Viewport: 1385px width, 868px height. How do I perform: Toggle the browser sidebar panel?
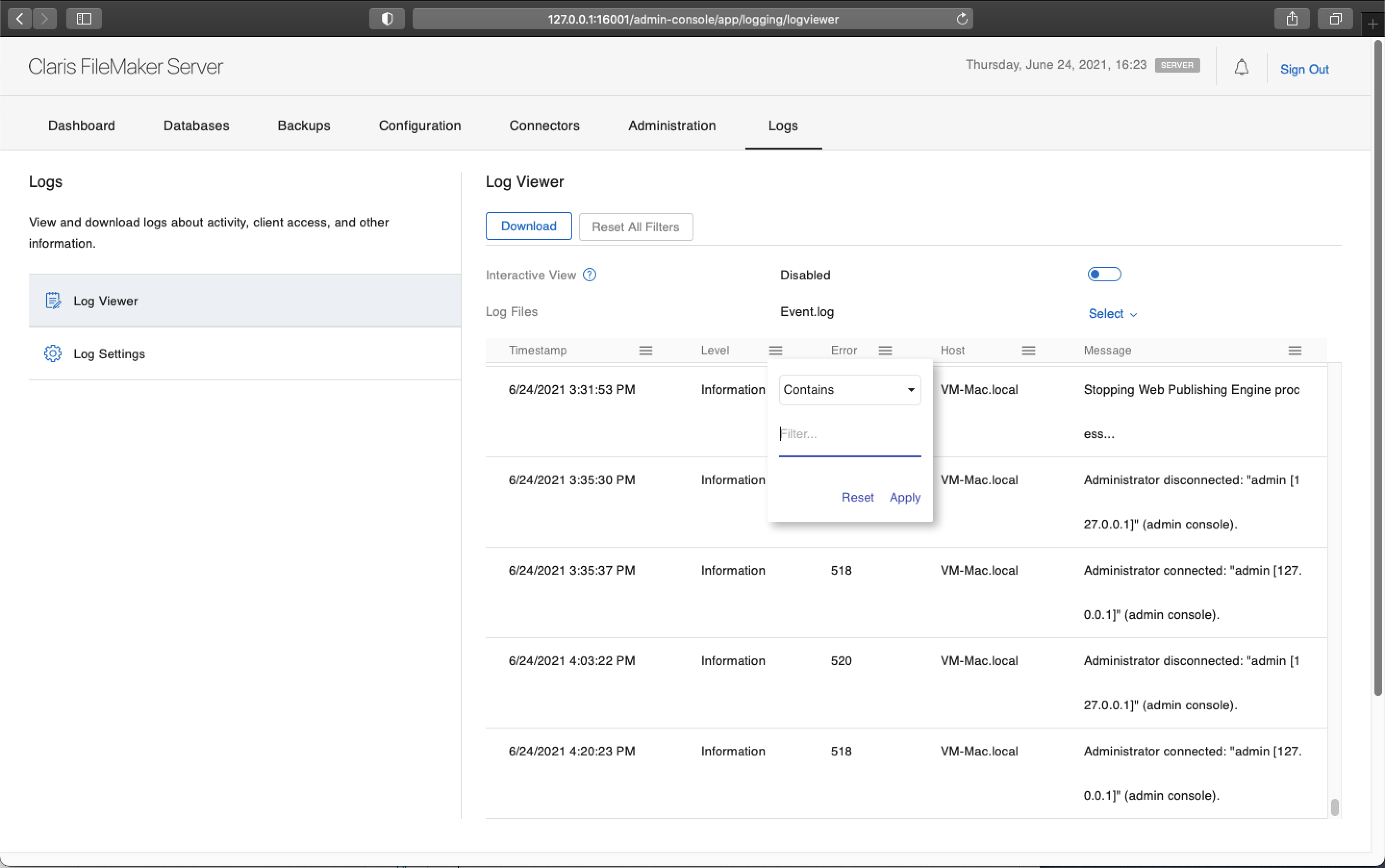point(83,18)
